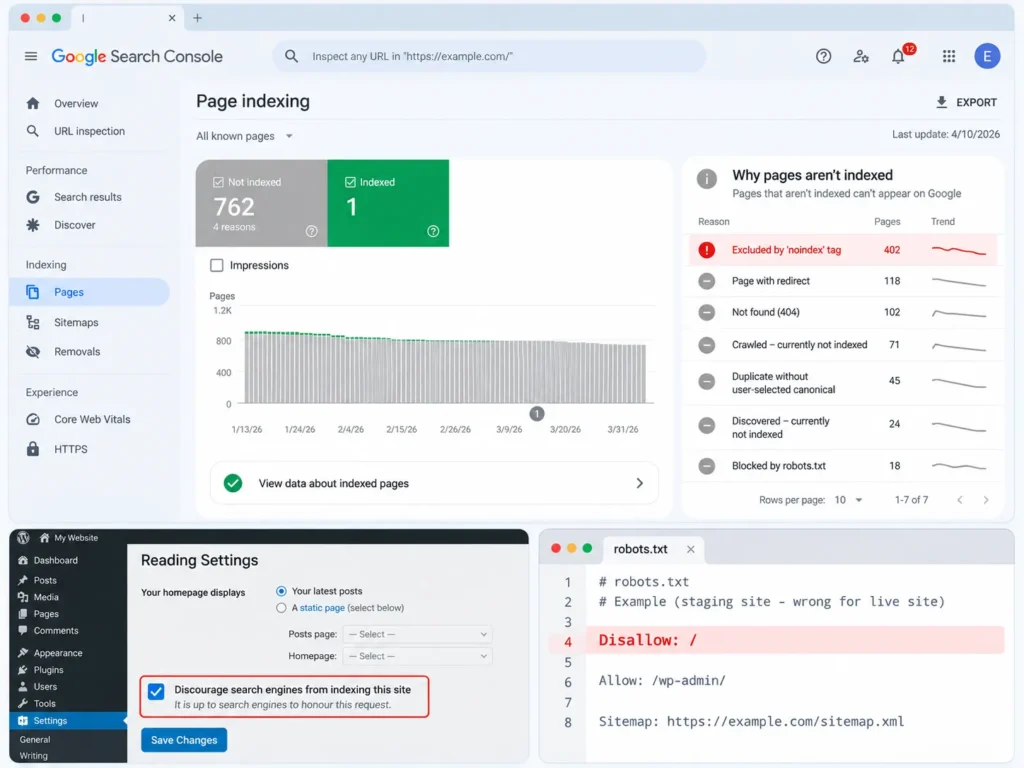
Task: Open the Homepage select dropdown
Action: [417, 656]
